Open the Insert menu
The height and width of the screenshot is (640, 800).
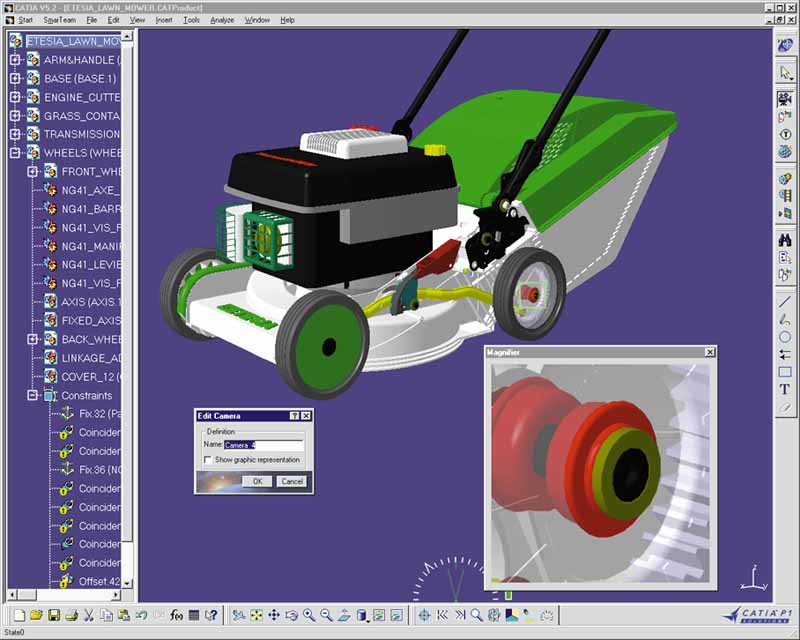point(164,20)
